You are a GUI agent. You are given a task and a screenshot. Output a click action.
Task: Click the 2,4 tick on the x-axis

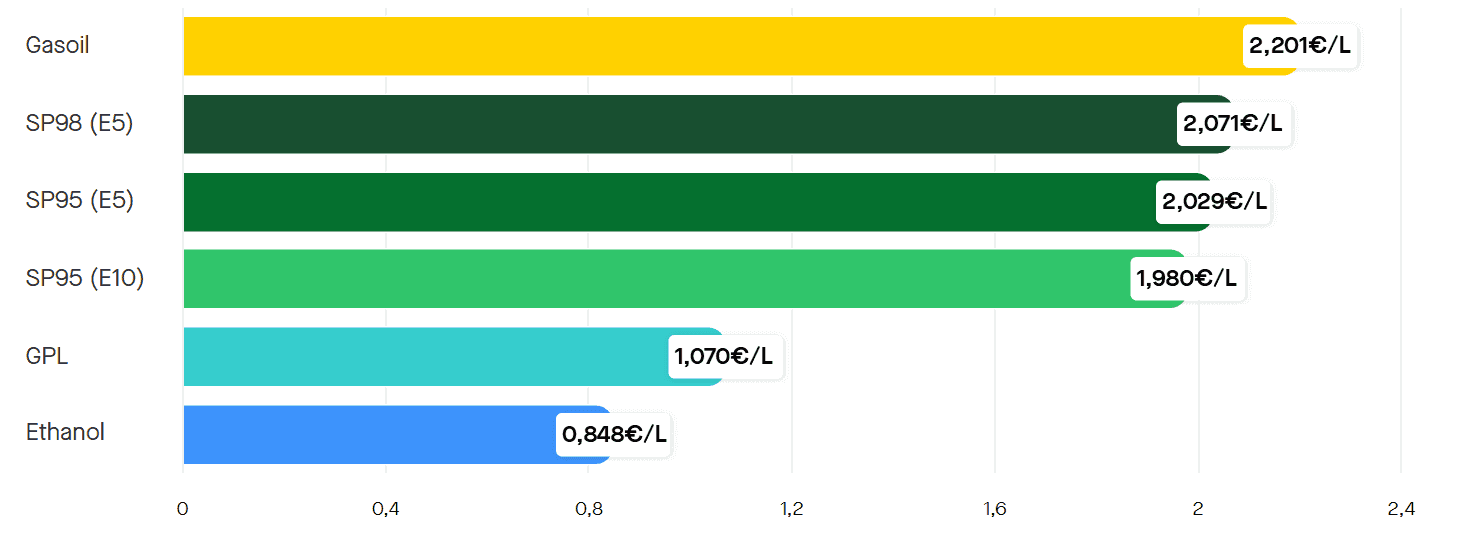click(1401, 510)
